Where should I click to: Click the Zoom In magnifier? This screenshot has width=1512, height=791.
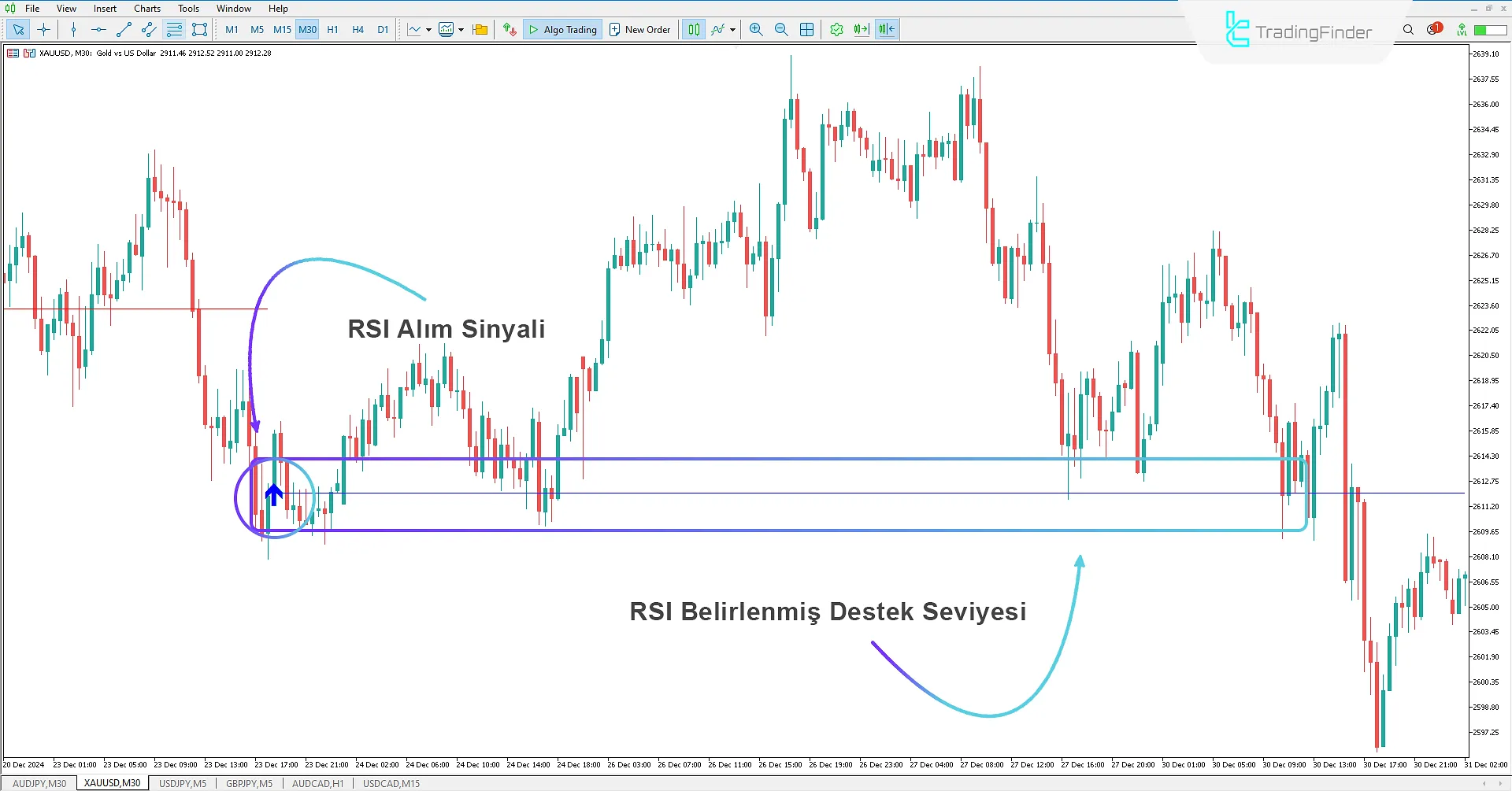pyautogui.click(x=755, y=29)
